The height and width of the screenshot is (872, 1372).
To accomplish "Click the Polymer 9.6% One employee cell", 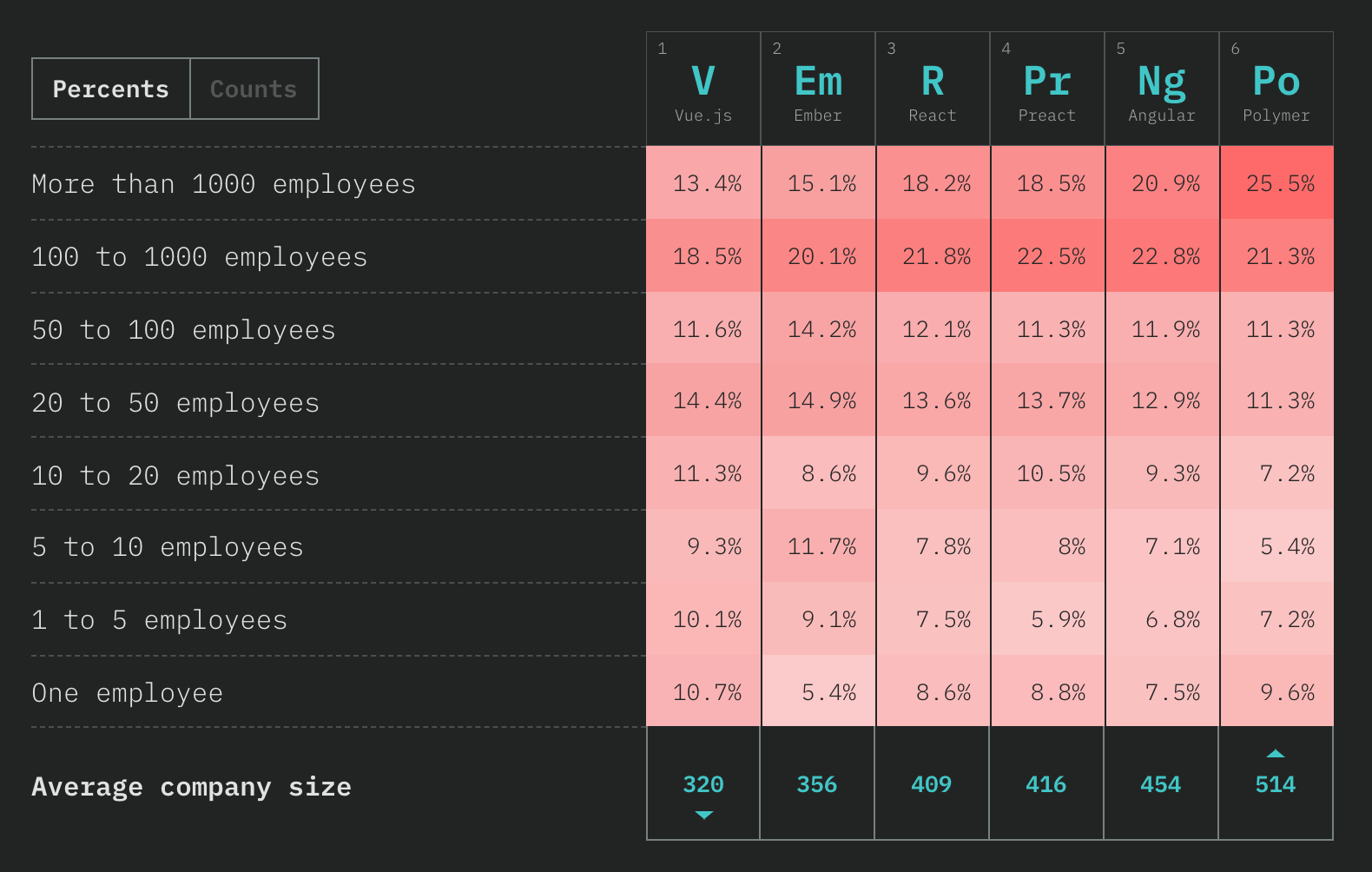I will [x=1276, y=692].
